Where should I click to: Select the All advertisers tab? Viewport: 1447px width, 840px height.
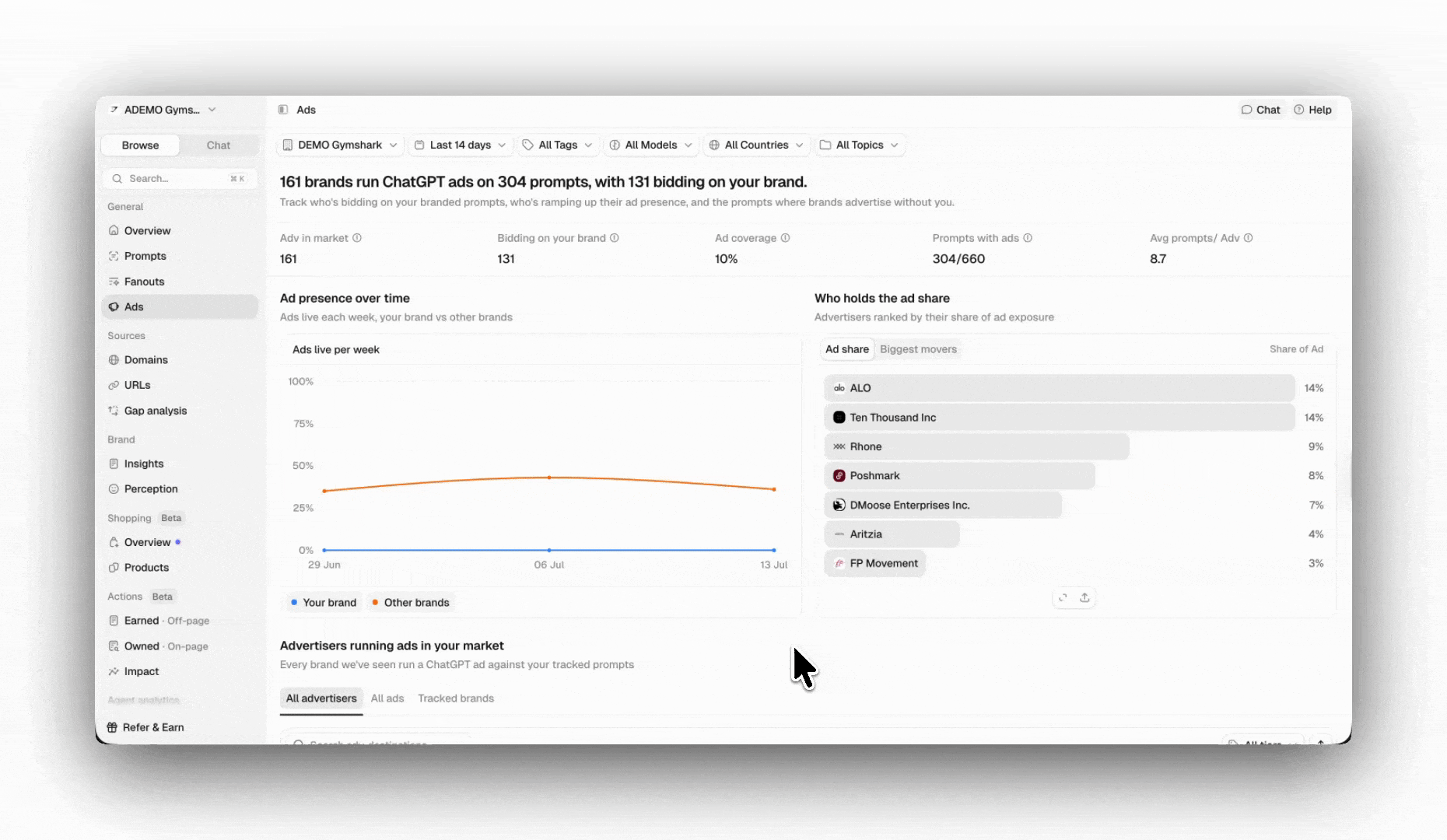click(321, 698)
